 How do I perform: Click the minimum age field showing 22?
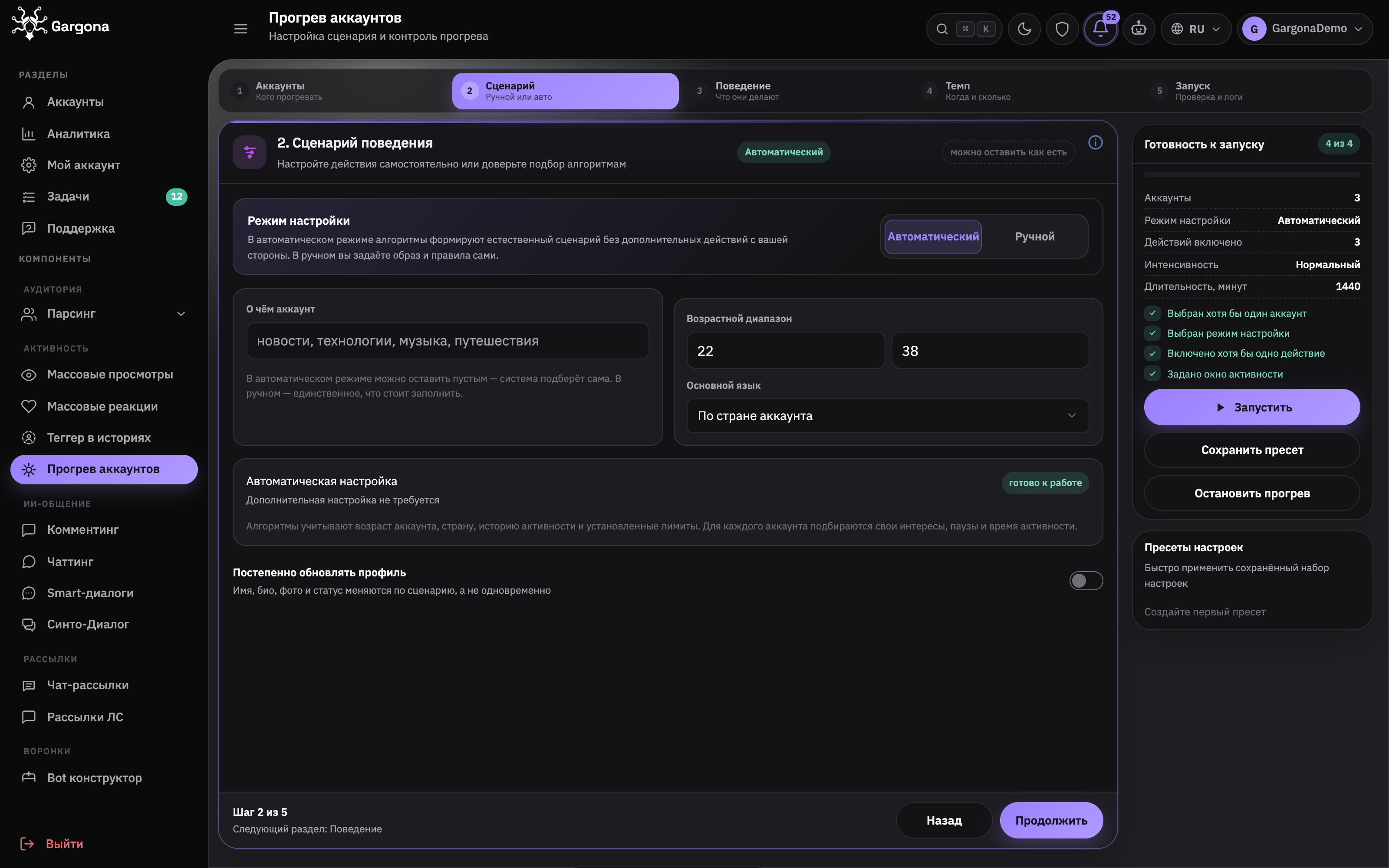(x=785, y=350)
